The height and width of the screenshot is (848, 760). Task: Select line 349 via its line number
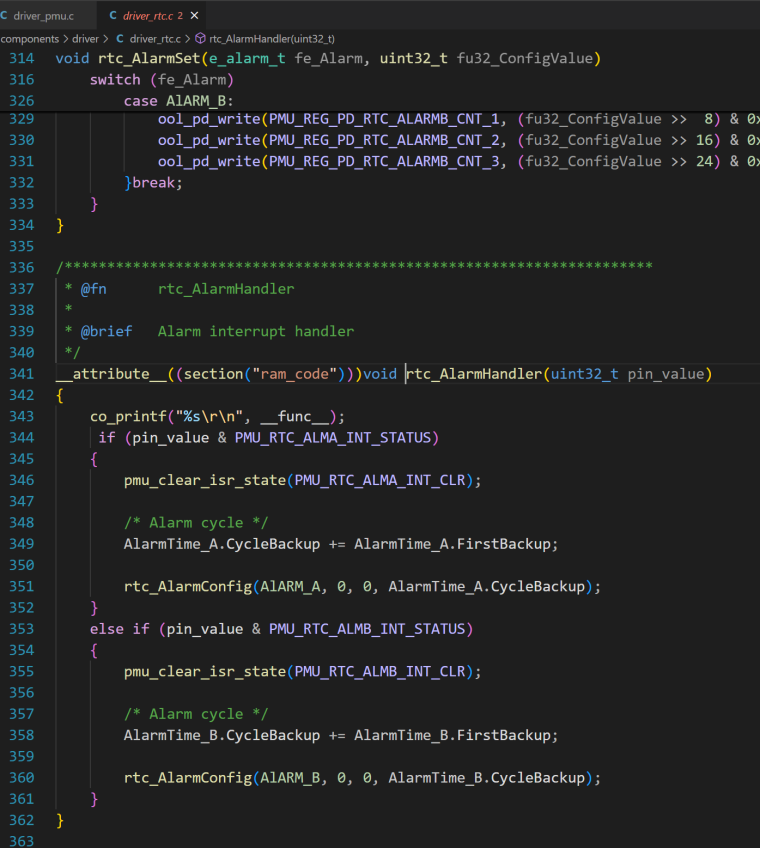pyautogui.click(x=21, y=544)
